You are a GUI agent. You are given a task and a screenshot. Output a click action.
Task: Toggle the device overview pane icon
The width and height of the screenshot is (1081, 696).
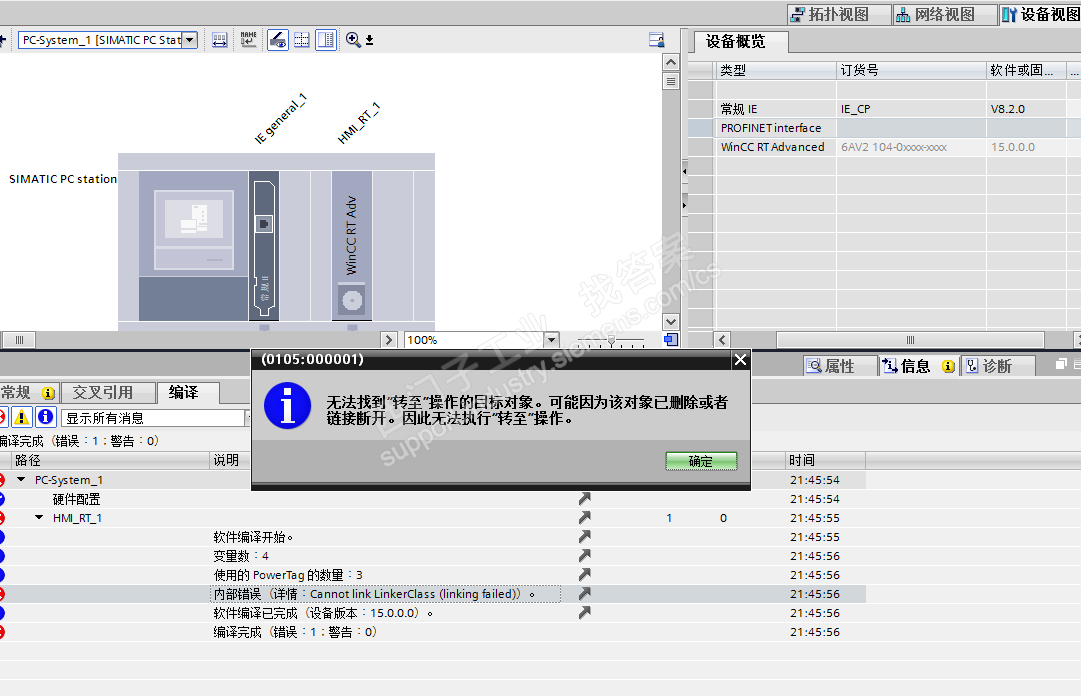tap(326, 40)
